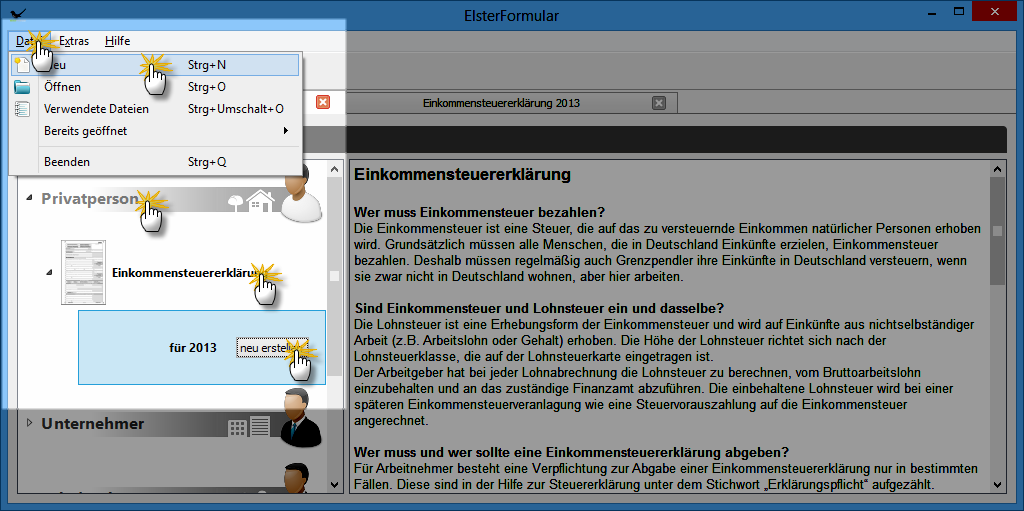Expand the Bereits geöffnet submenu

pyautogui.click(x=155, y=131)
